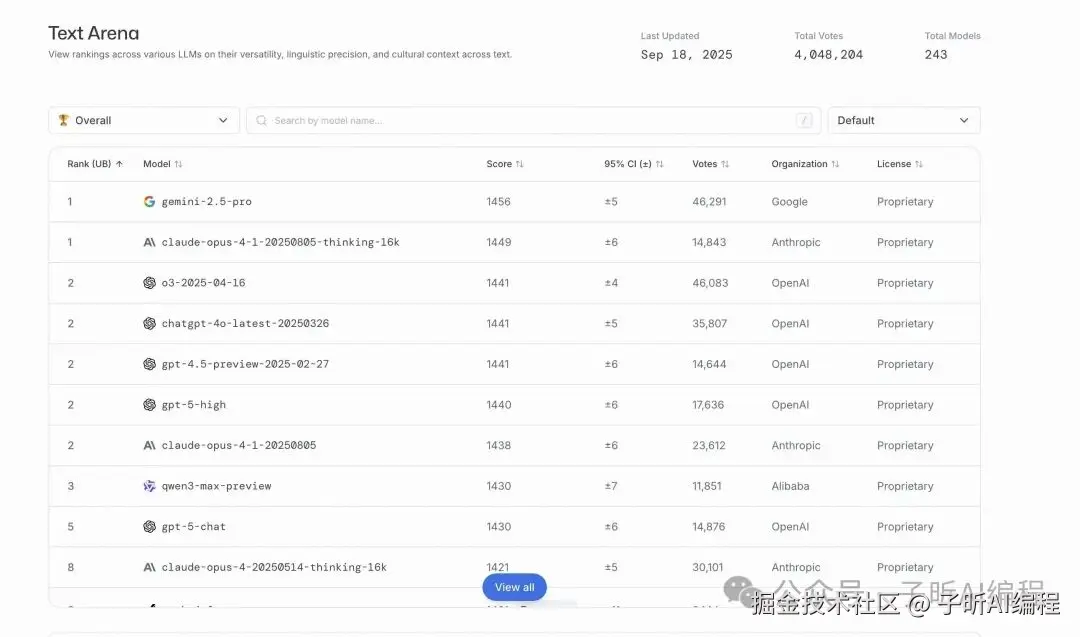The width and height of the screenshot is (1080, 637).
Task: Click the License sort arrows icon
Action: coord(919,164)
